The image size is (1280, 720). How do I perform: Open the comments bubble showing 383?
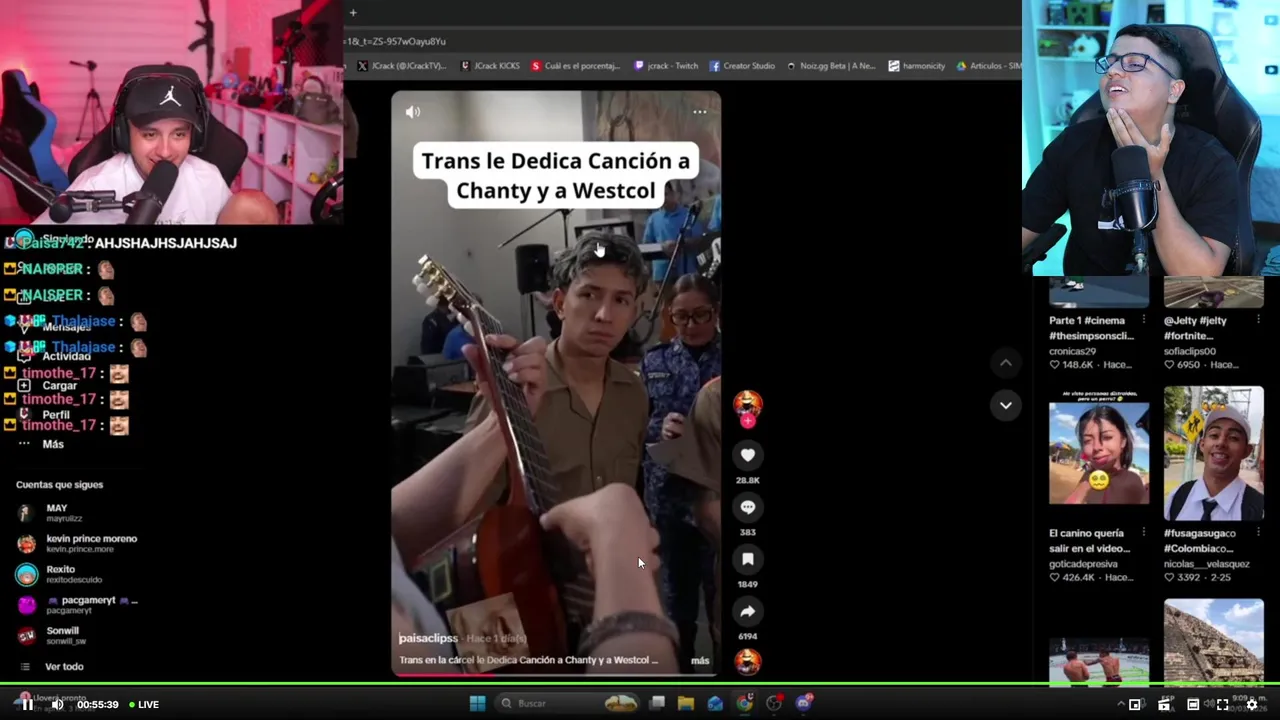coord(748,507)
